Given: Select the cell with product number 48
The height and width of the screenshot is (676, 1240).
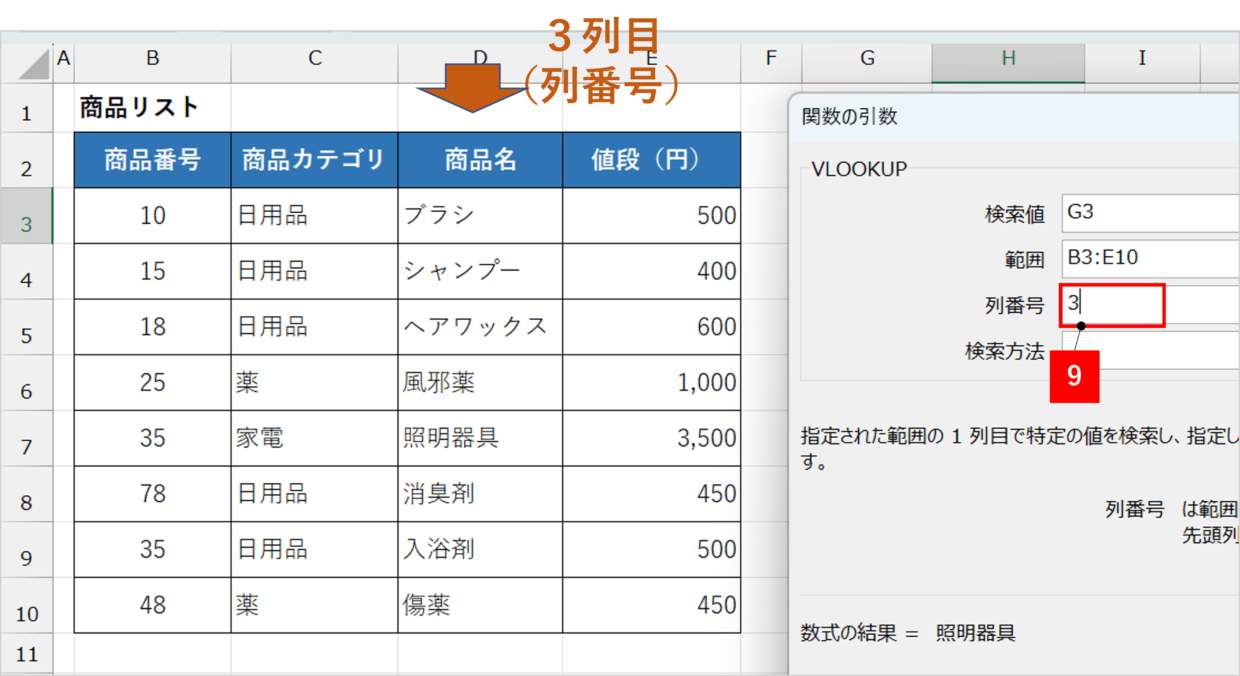Looking at the screenshot, I should click(x=152, y=605).
